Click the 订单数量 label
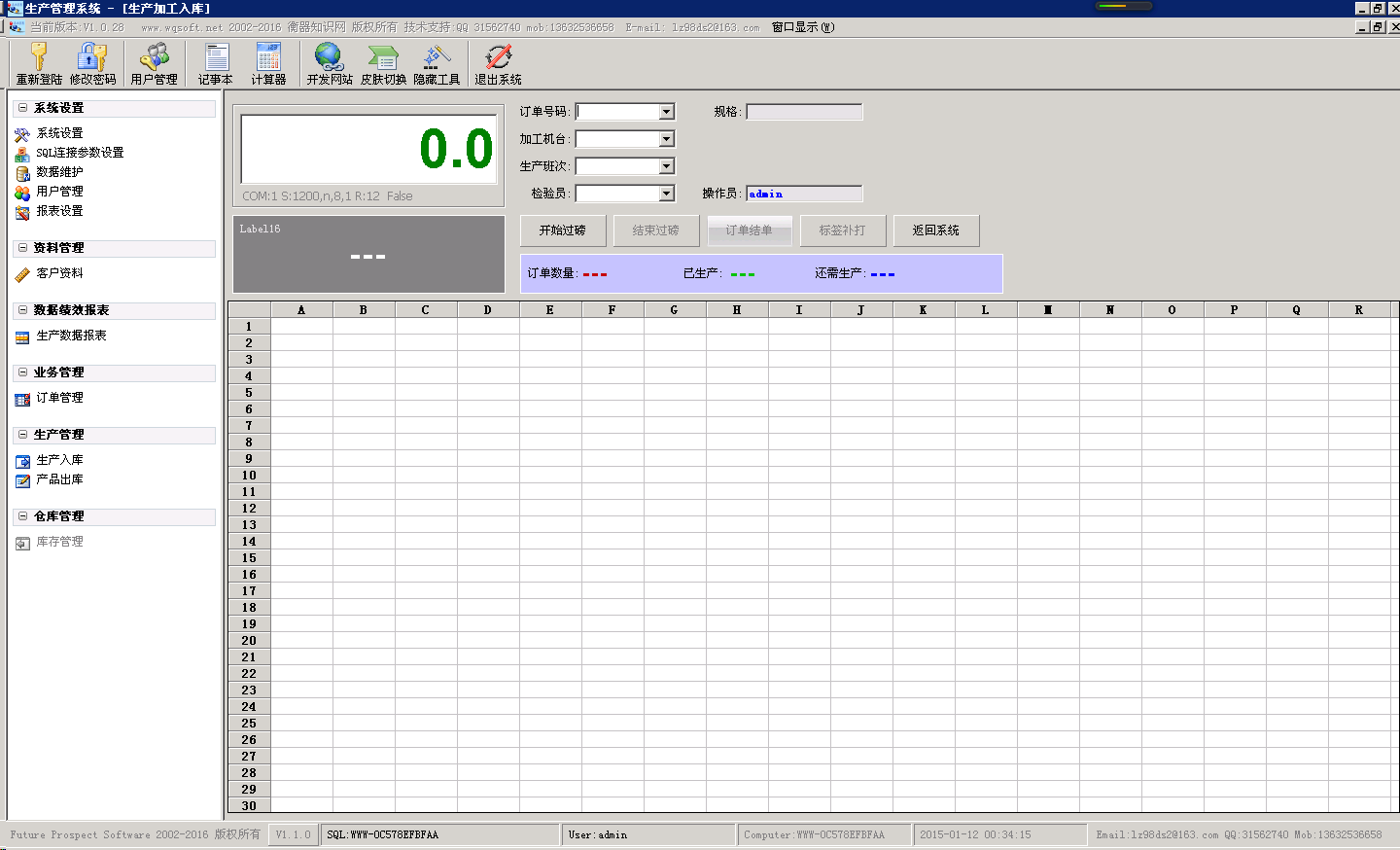The image size is (1400, 850). pyautogui.click(x=553, y=273)
